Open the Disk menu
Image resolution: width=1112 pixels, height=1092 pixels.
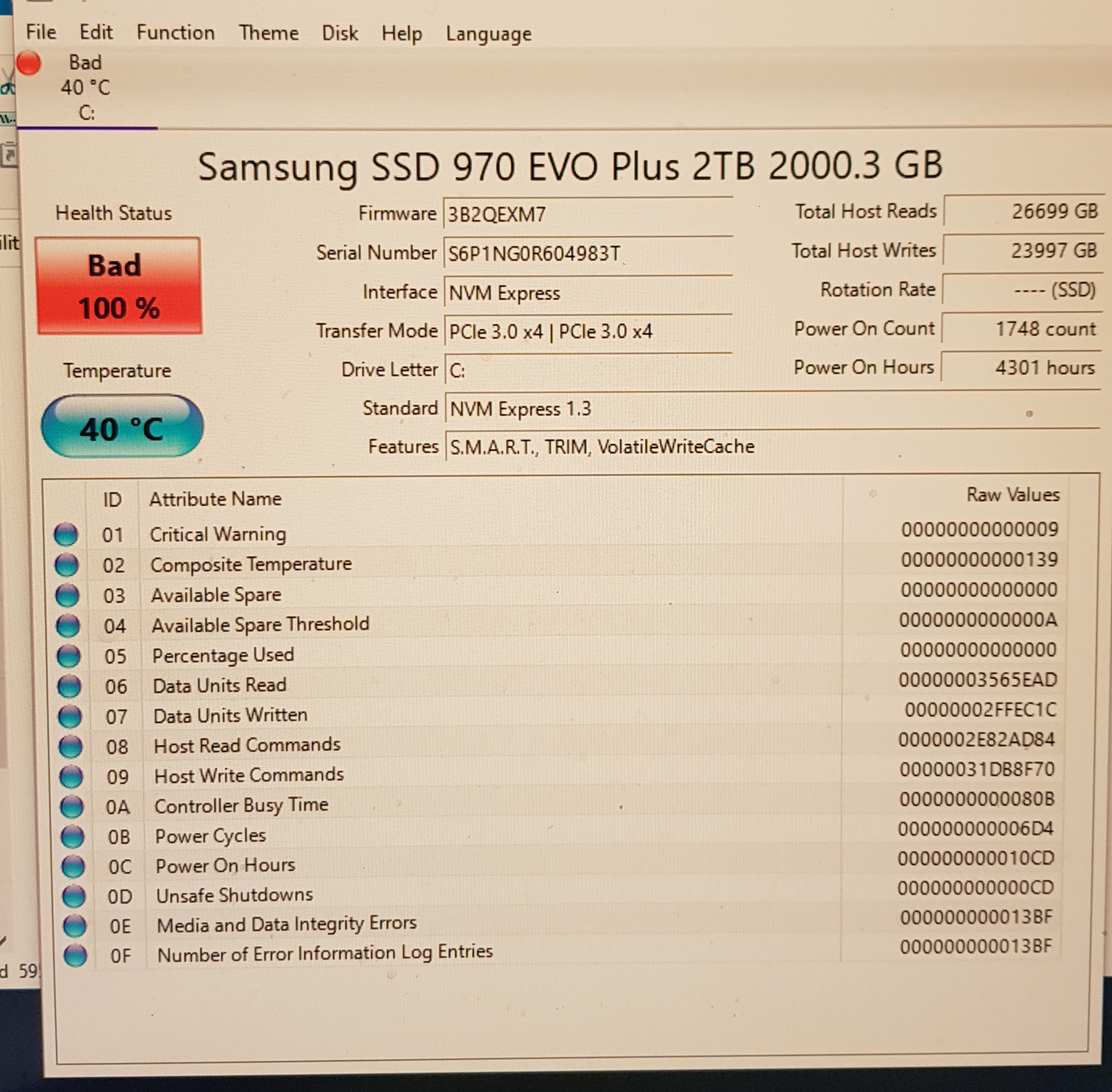(x=340, y=33)
